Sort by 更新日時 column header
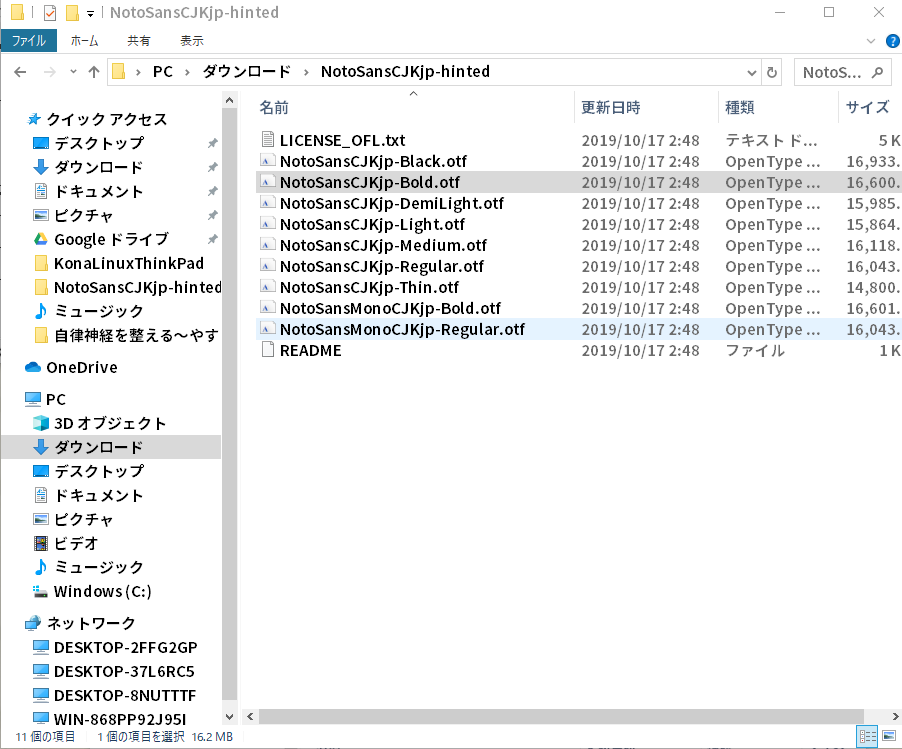 coord(610,108)
